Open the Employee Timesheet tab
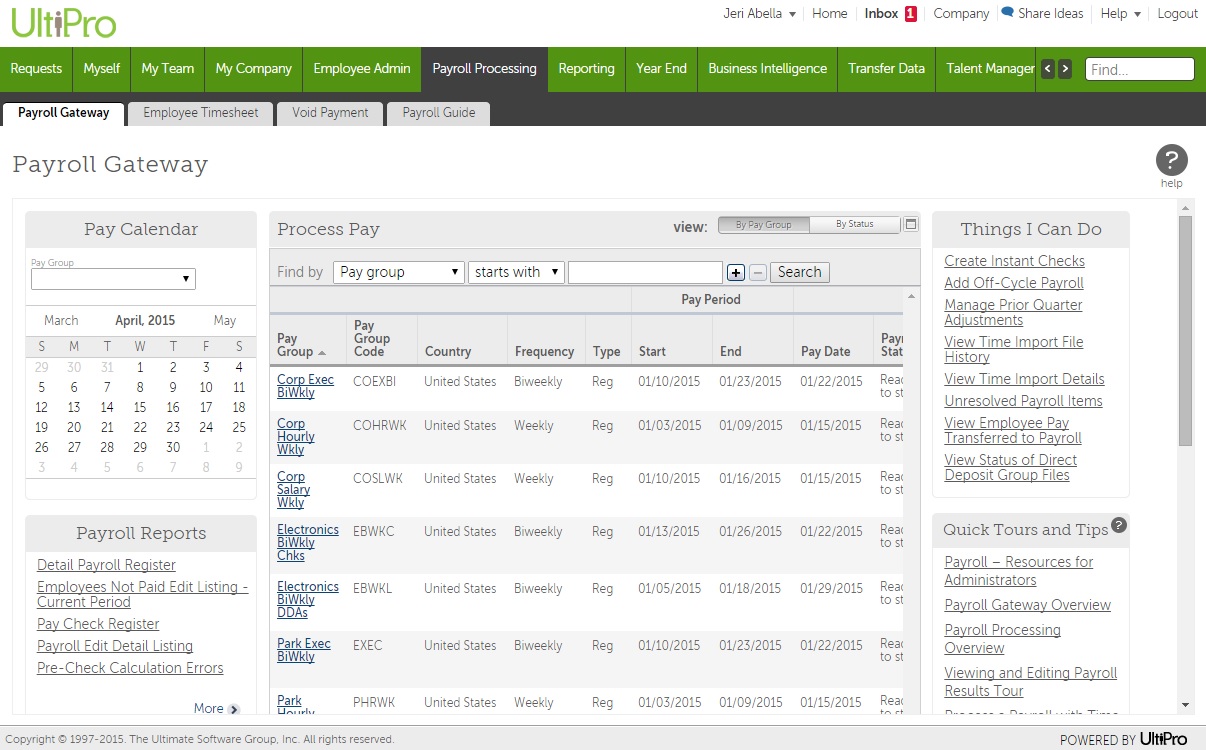The height and width of the screenshot is (750, 1206). 200,113
